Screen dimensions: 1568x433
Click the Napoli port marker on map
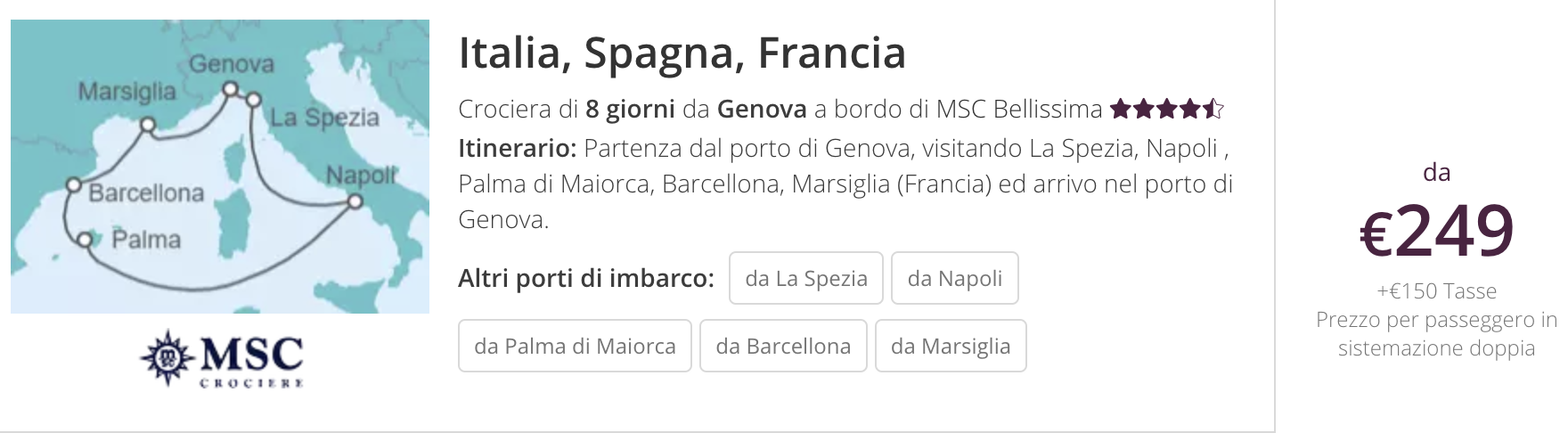pos(355,201)
